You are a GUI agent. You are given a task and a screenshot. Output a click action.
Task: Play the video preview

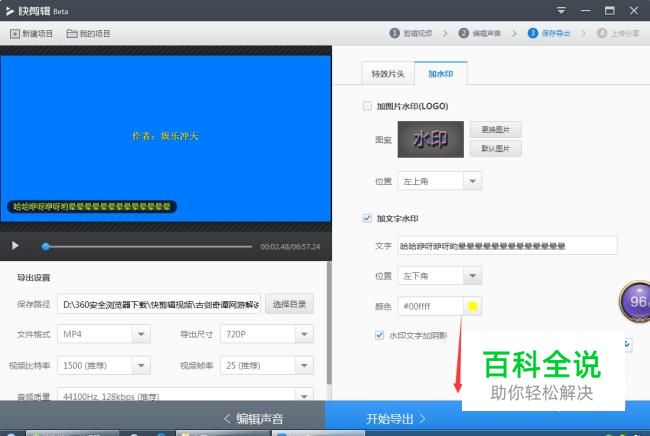click(15, 246)
